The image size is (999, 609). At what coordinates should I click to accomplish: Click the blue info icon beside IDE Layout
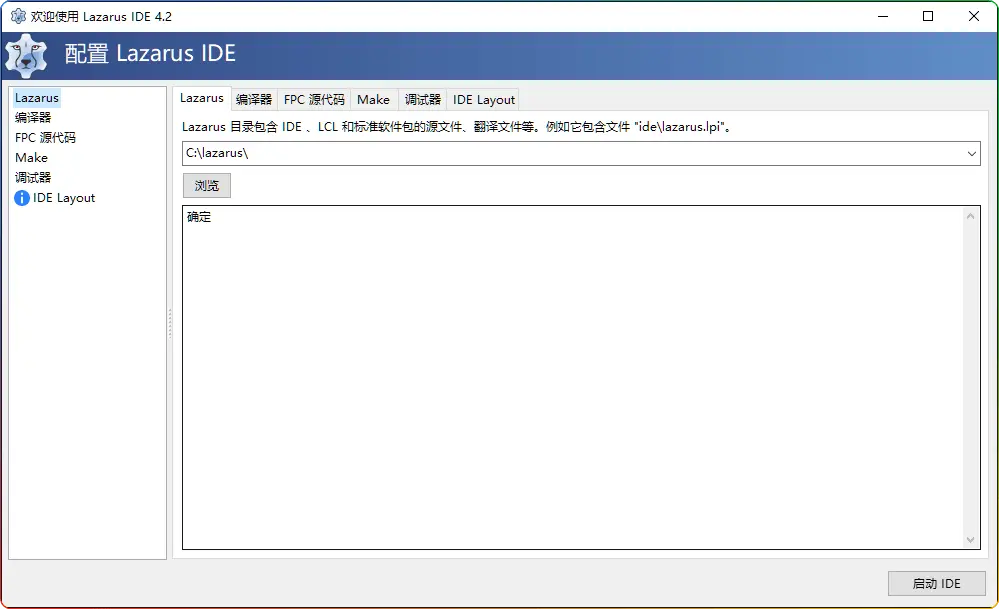[x=22, y=198]
